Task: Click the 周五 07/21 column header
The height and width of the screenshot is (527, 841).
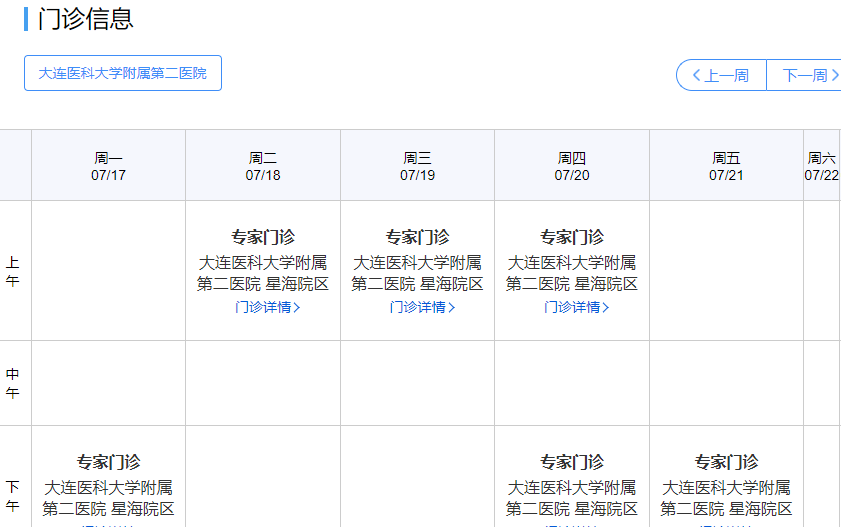Action: coord(726,166)
